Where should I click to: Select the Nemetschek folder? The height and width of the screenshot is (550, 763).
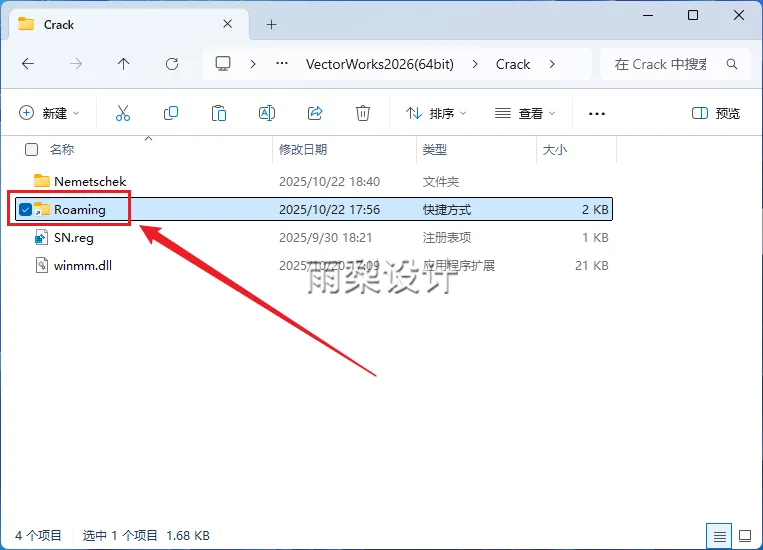pos(90,182)
